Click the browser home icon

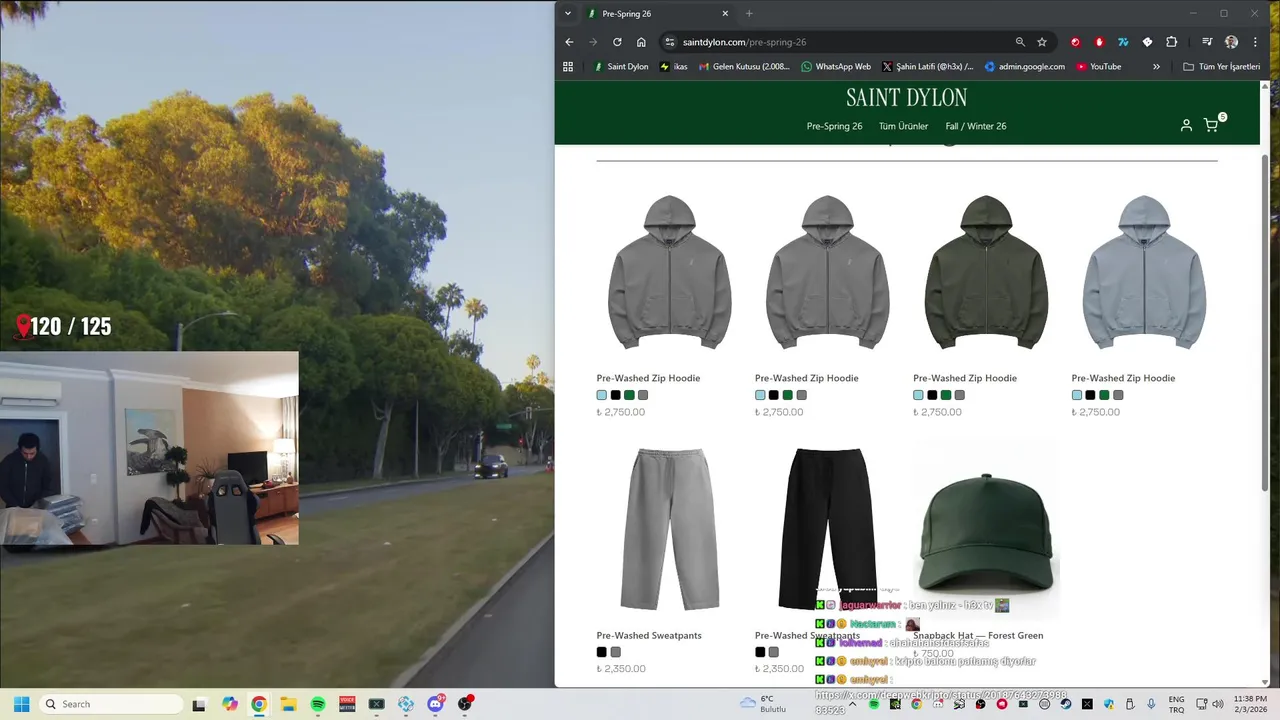tap(641, 42)
